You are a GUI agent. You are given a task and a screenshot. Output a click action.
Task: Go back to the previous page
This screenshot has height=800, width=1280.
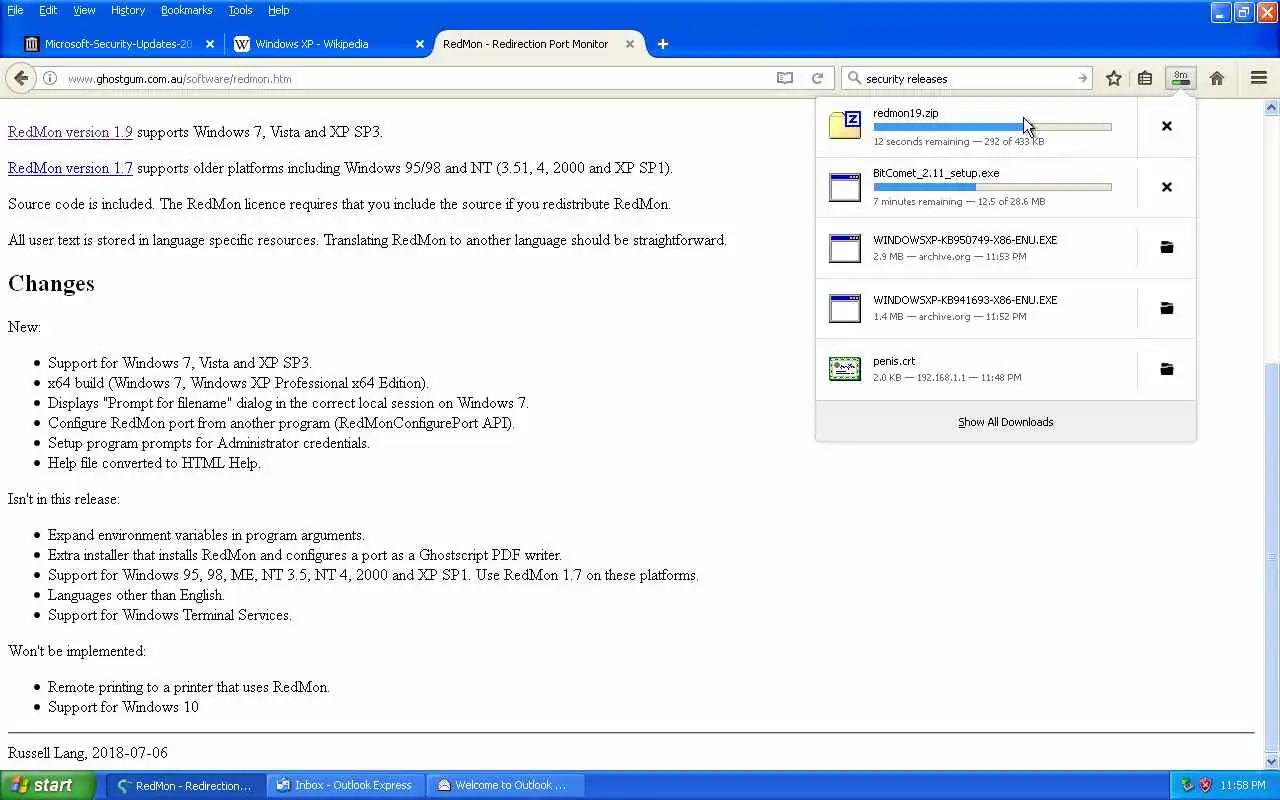21,78
